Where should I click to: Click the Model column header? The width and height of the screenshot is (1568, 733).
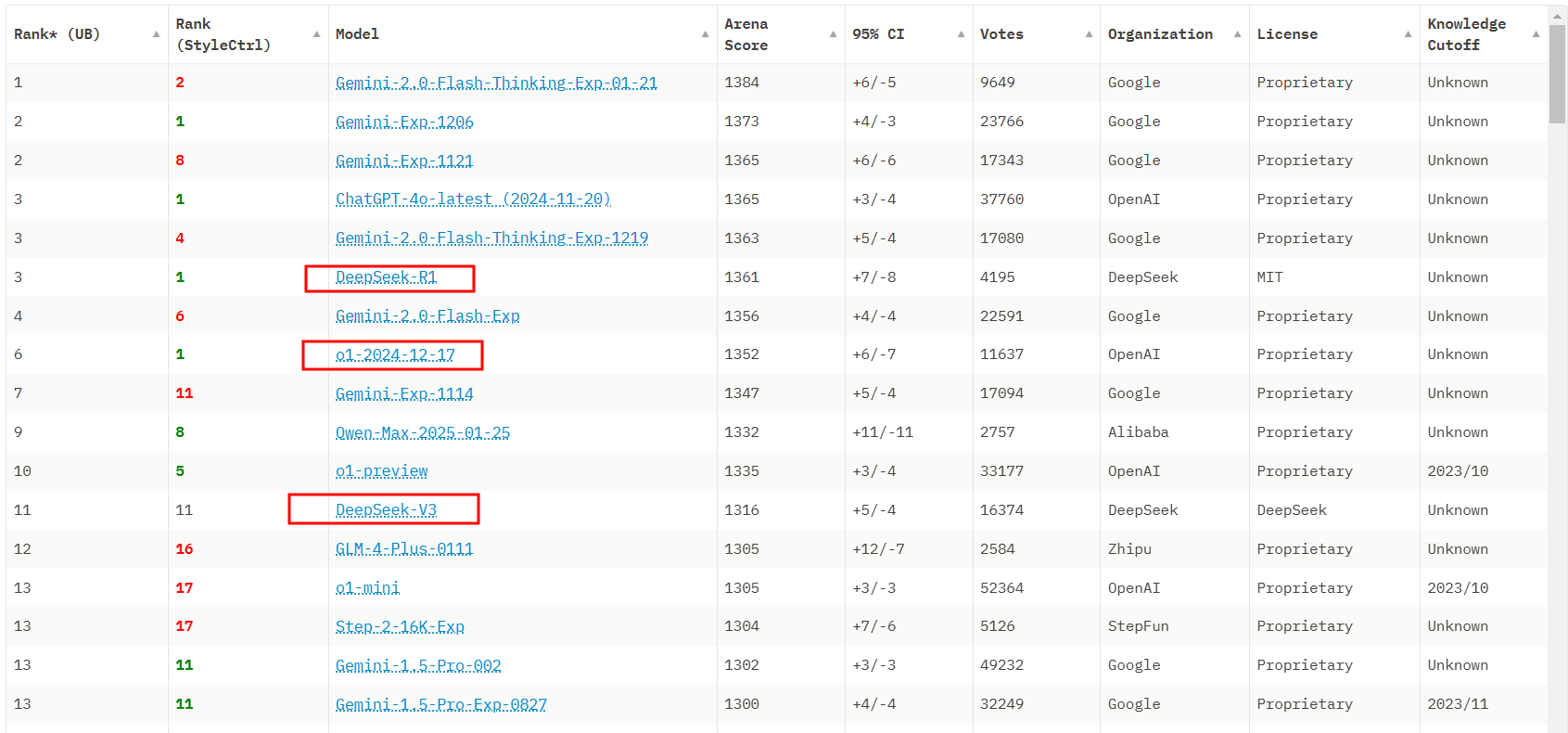coord(523,34)
